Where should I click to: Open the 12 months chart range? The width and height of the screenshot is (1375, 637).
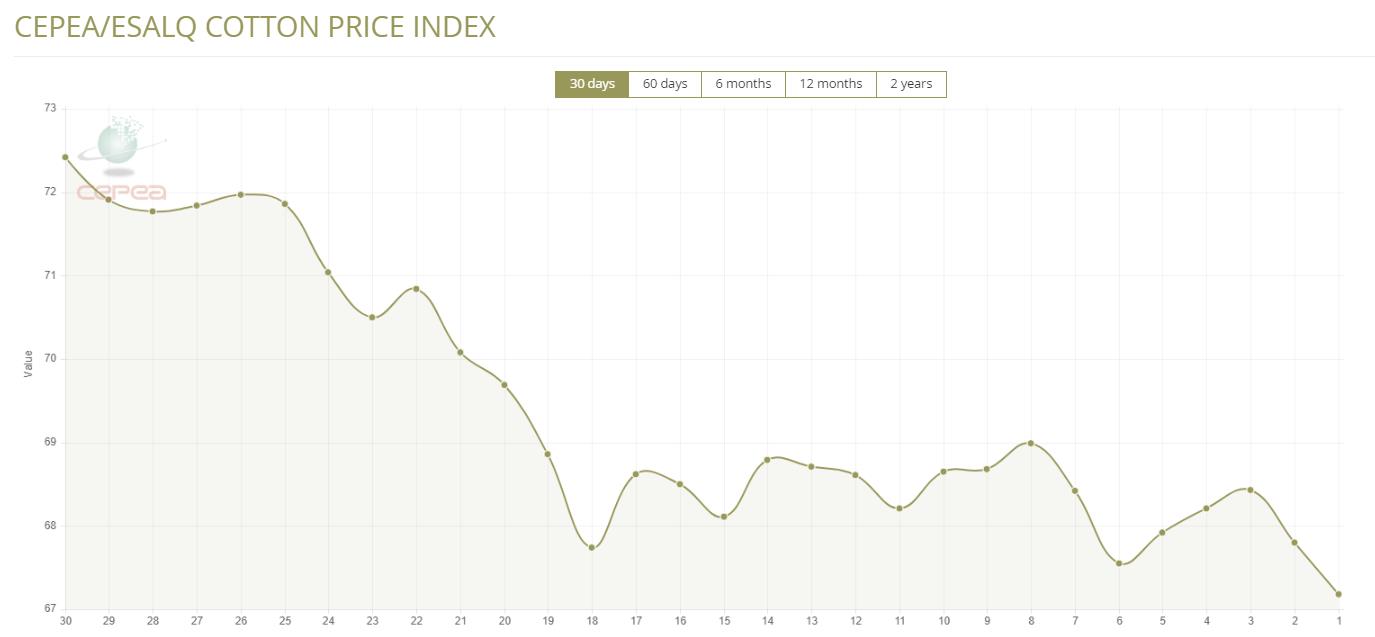830,84
